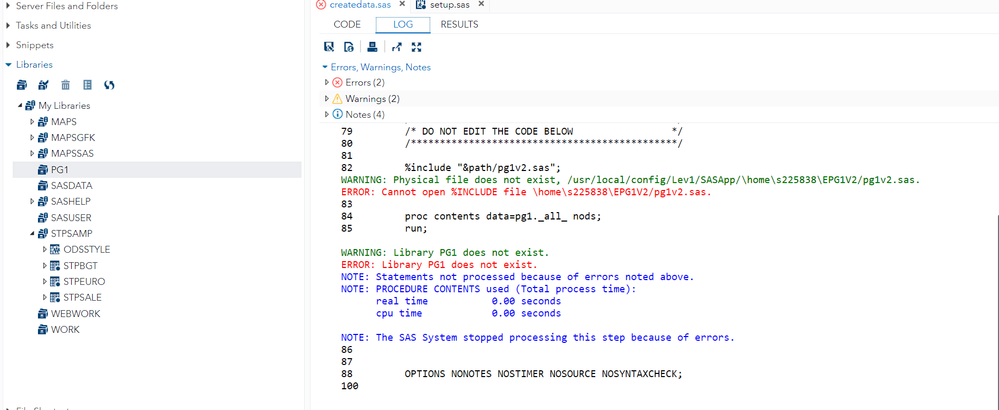Open table Properties icon in Libraries toolbar

[x=88, y=85]
